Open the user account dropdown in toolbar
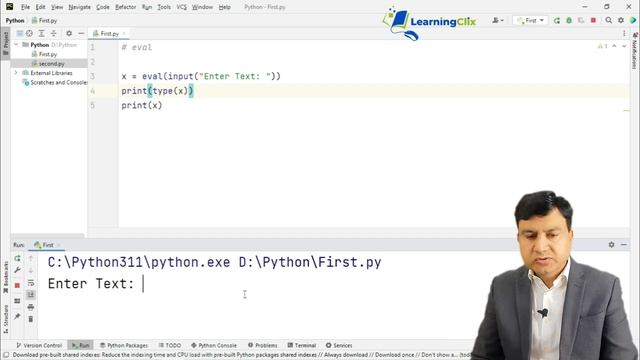This screenshot has height=360, width=640. (x=498, y=20)
